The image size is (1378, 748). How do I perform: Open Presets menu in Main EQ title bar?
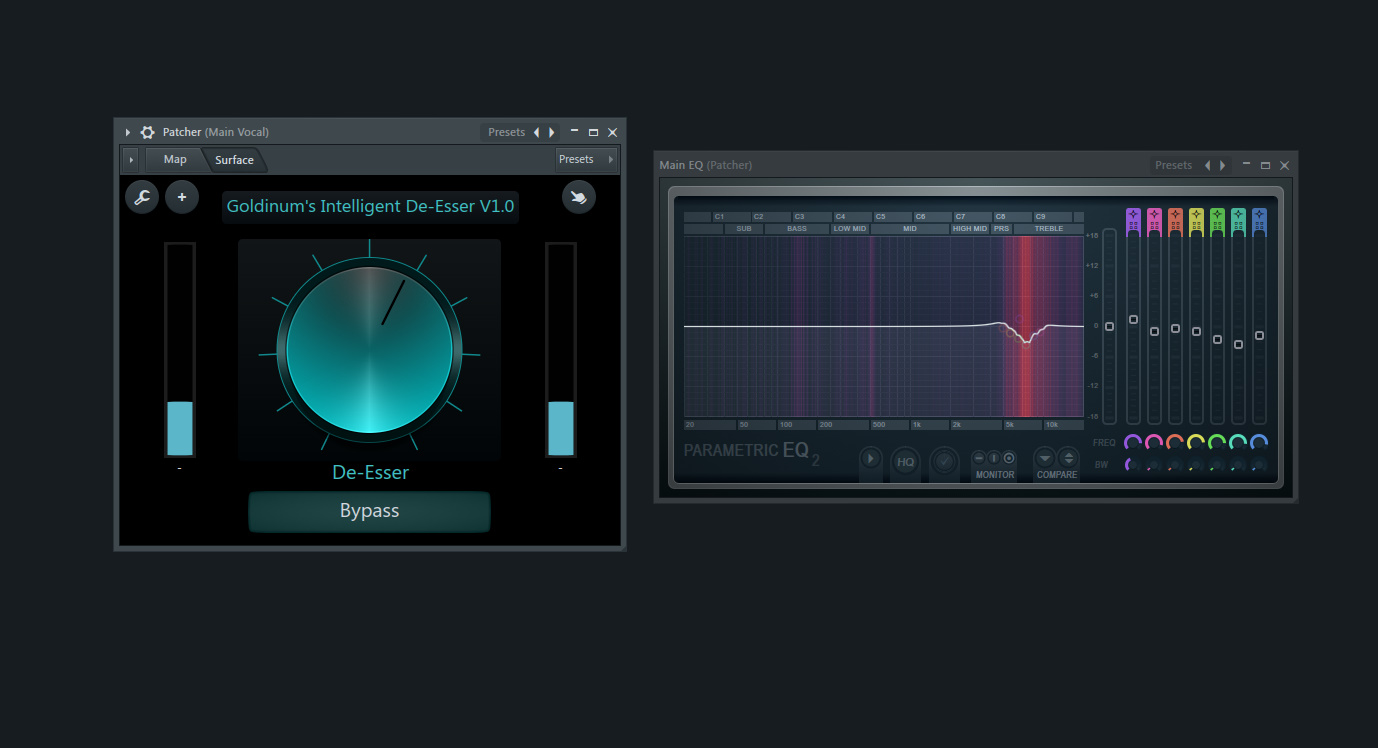[x=1173, y=165]
